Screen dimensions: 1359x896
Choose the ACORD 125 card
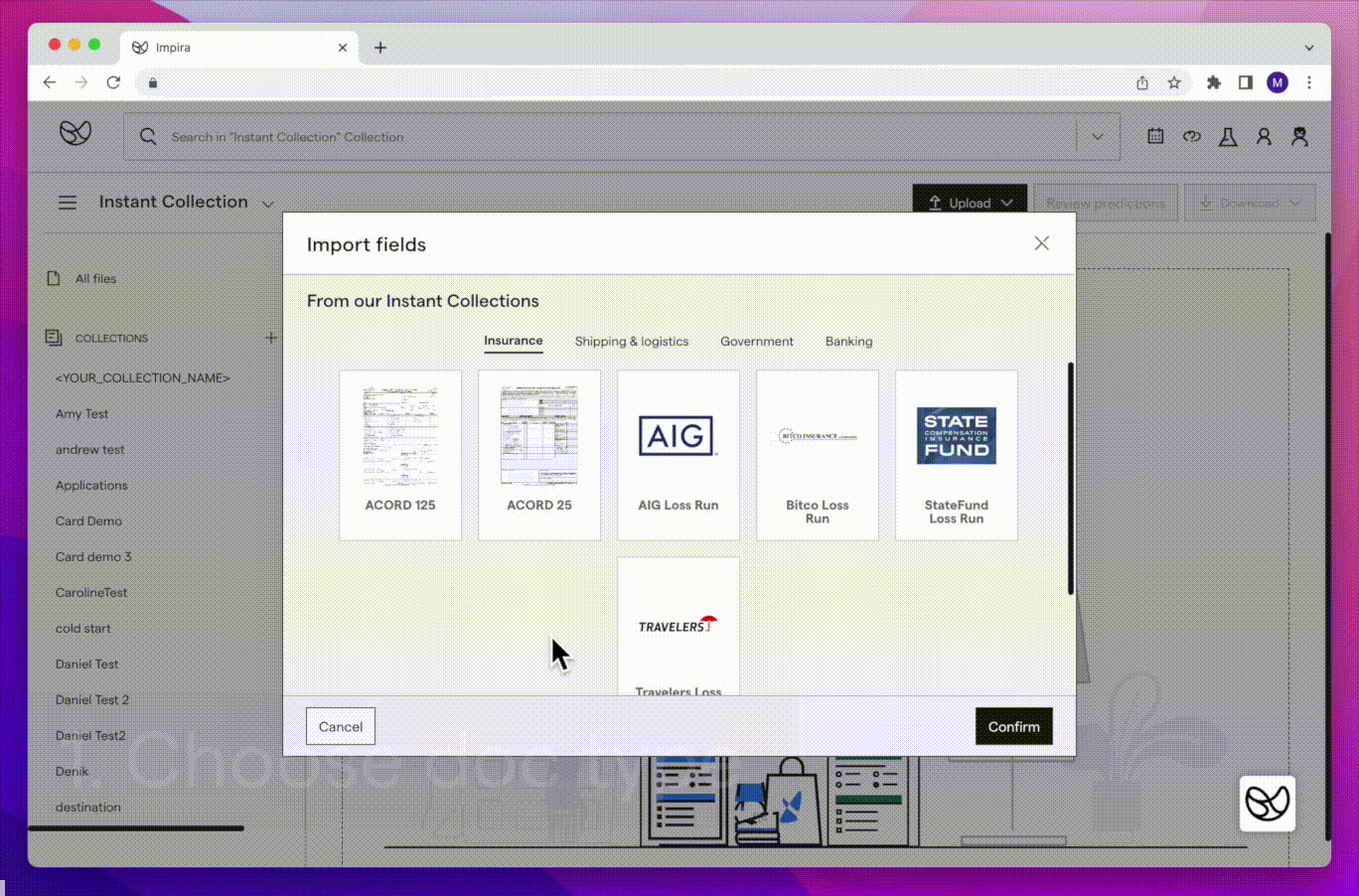point(400,456)
